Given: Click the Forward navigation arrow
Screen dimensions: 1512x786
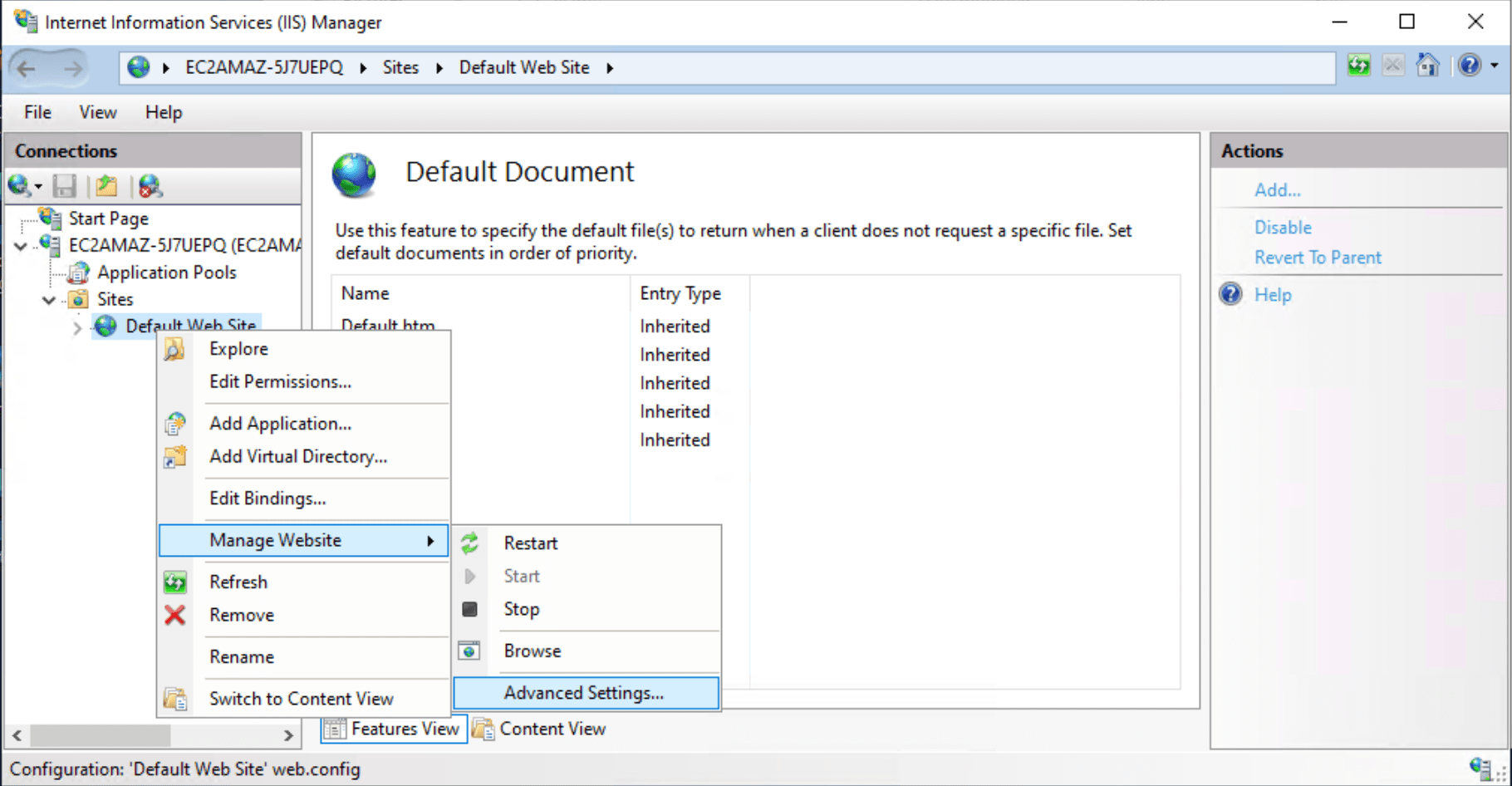Looking at the screenshot, I should (73, 68).
